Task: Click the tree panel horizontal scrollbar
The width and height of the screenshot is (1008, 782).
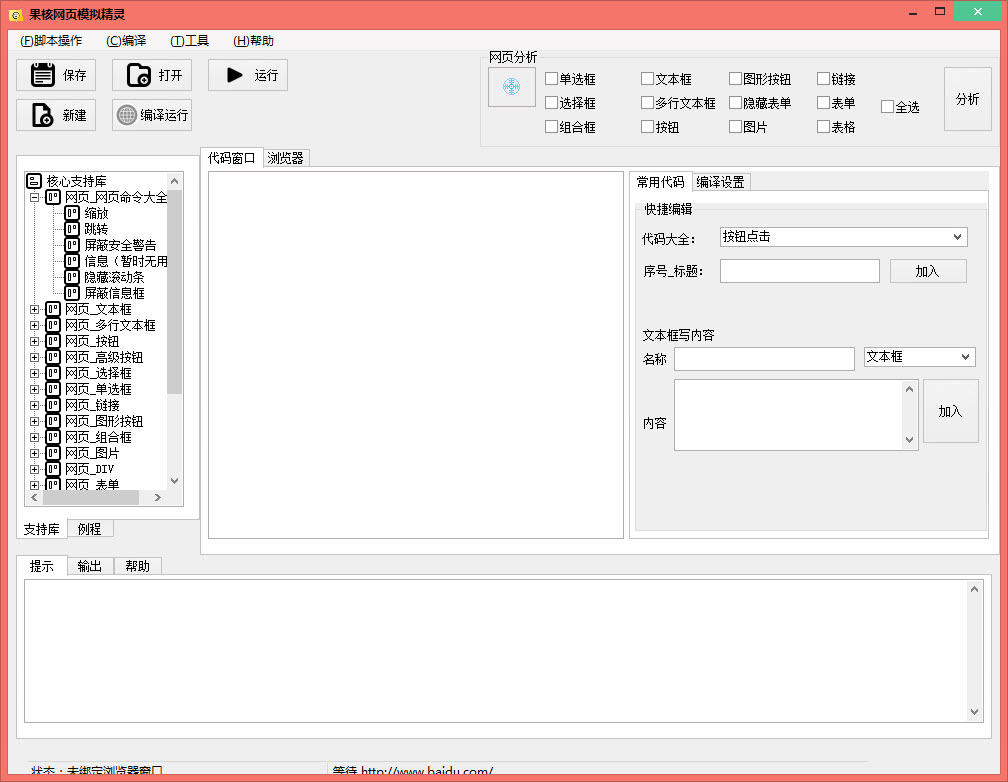Action: (96, 497)
